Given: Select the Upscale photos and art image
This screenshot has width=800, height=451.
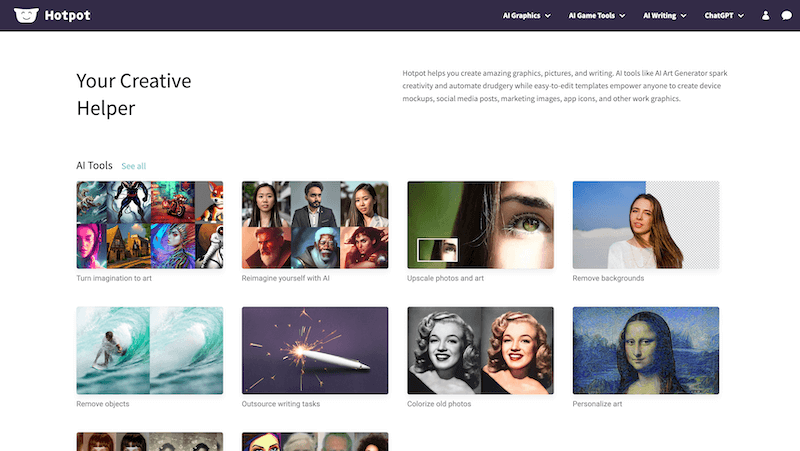Looking at the screenshot, I should click(x=480, y=225).
